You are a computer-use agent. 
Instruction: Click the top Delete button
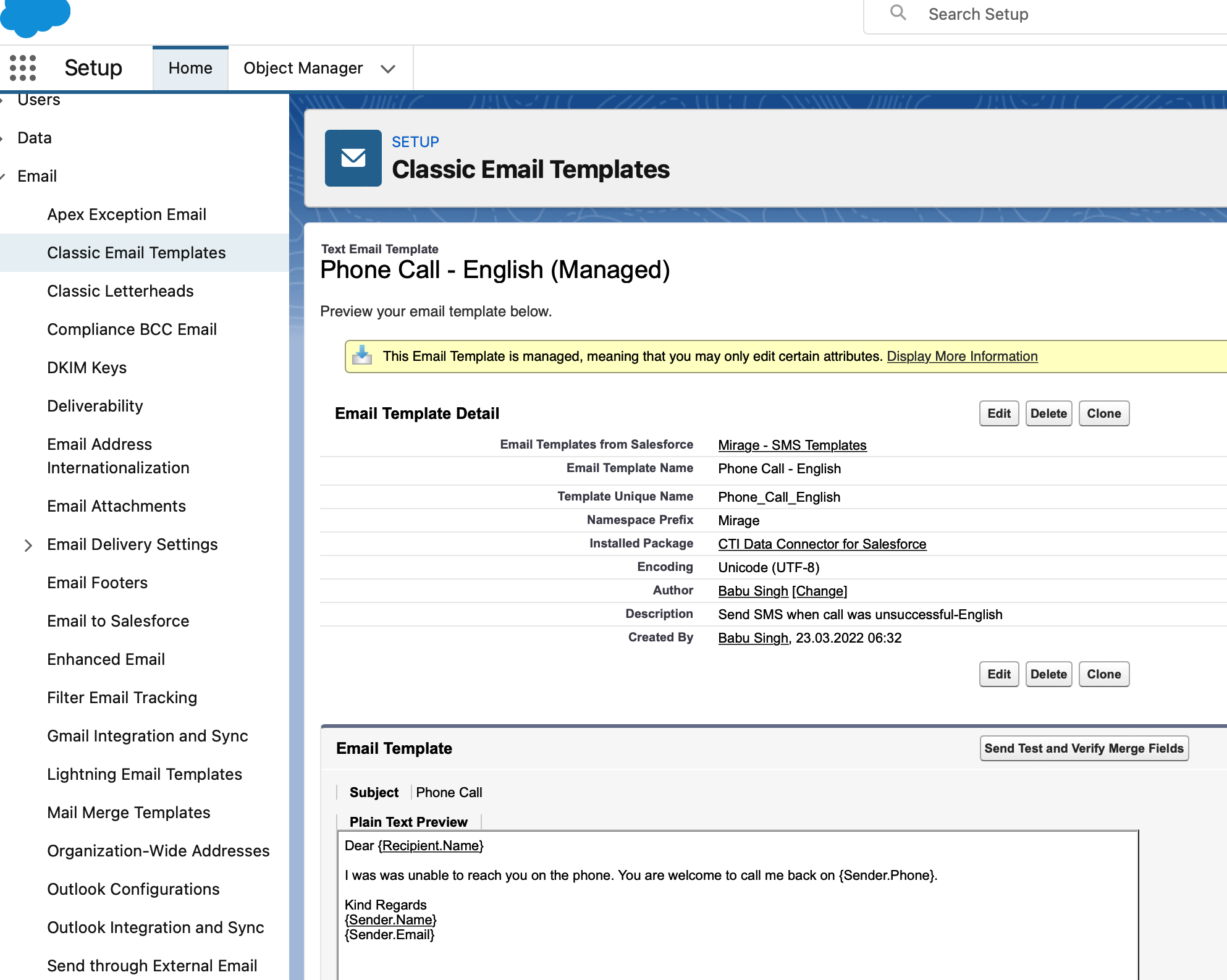tap(1048, 413)
